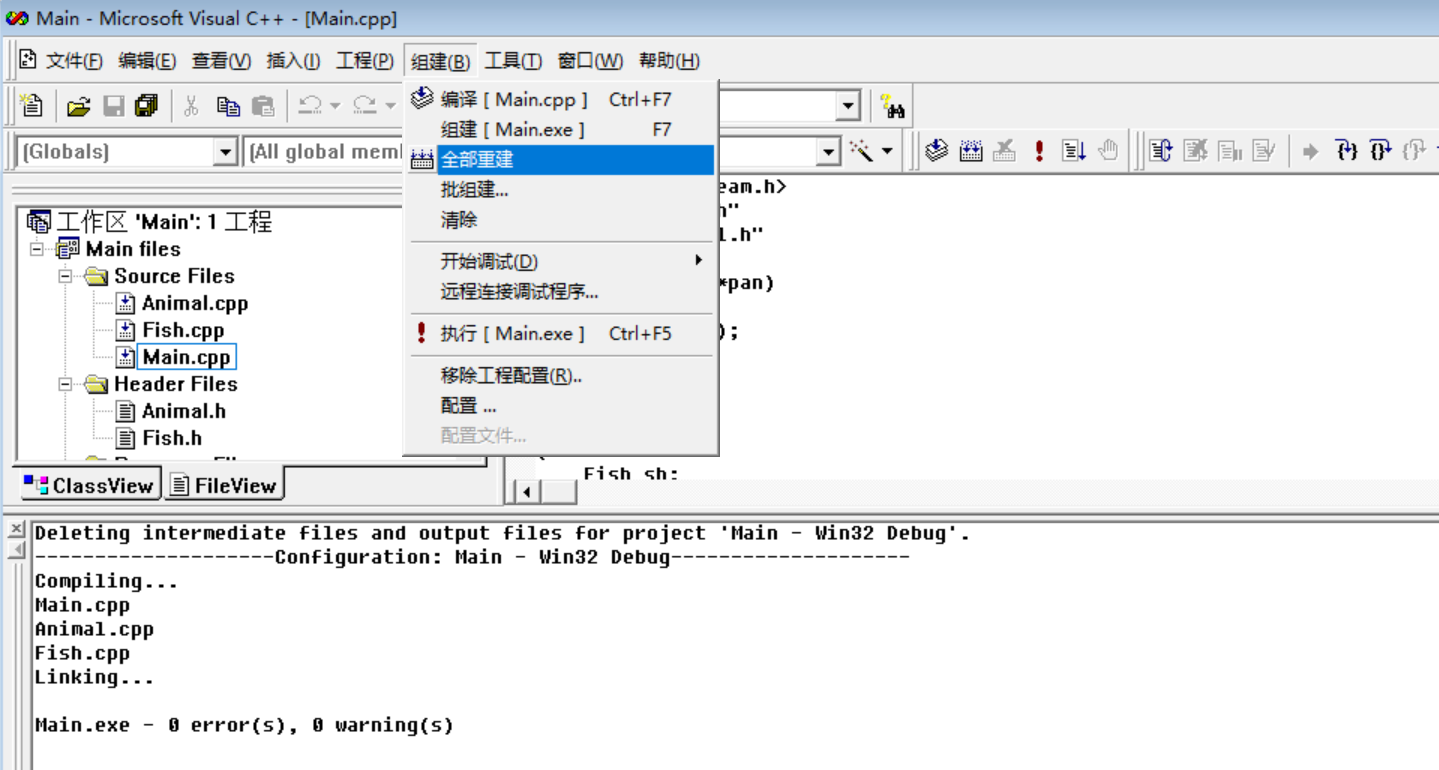
Task: Click the Show Next Statement arrow icon
Action: coord(1311,152)
